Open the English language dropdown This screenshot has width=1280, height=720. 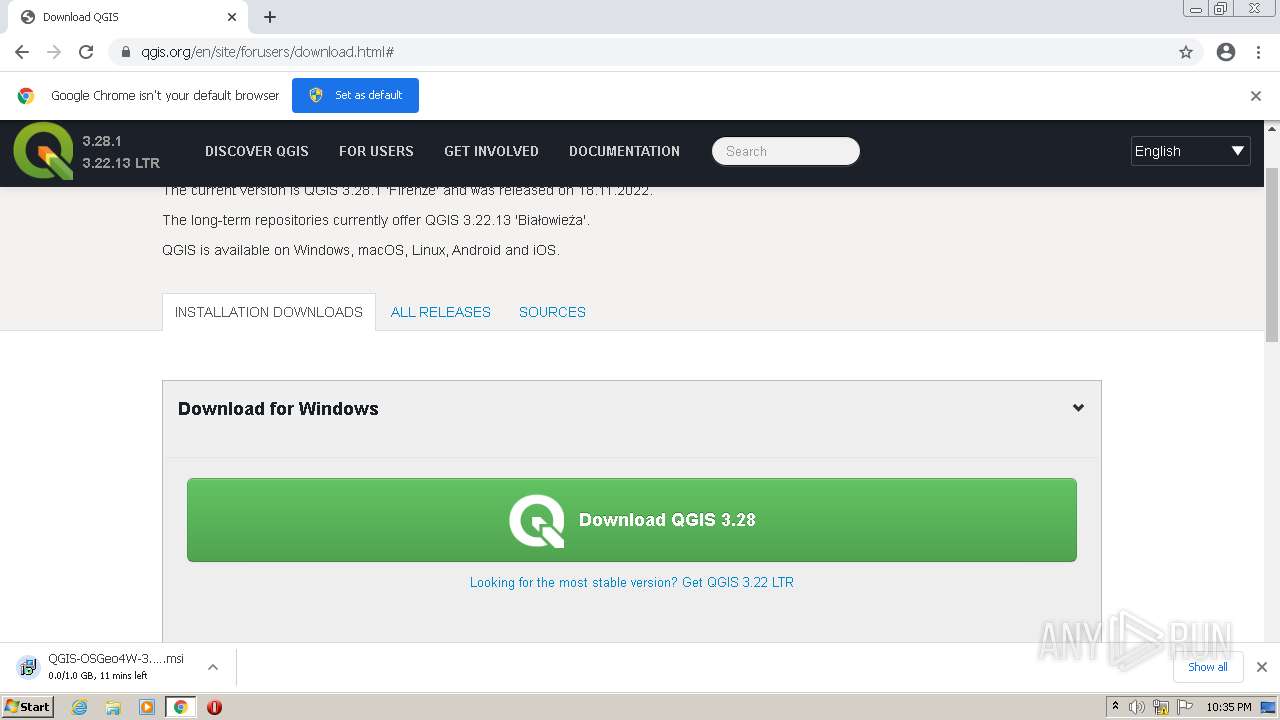1190,151
